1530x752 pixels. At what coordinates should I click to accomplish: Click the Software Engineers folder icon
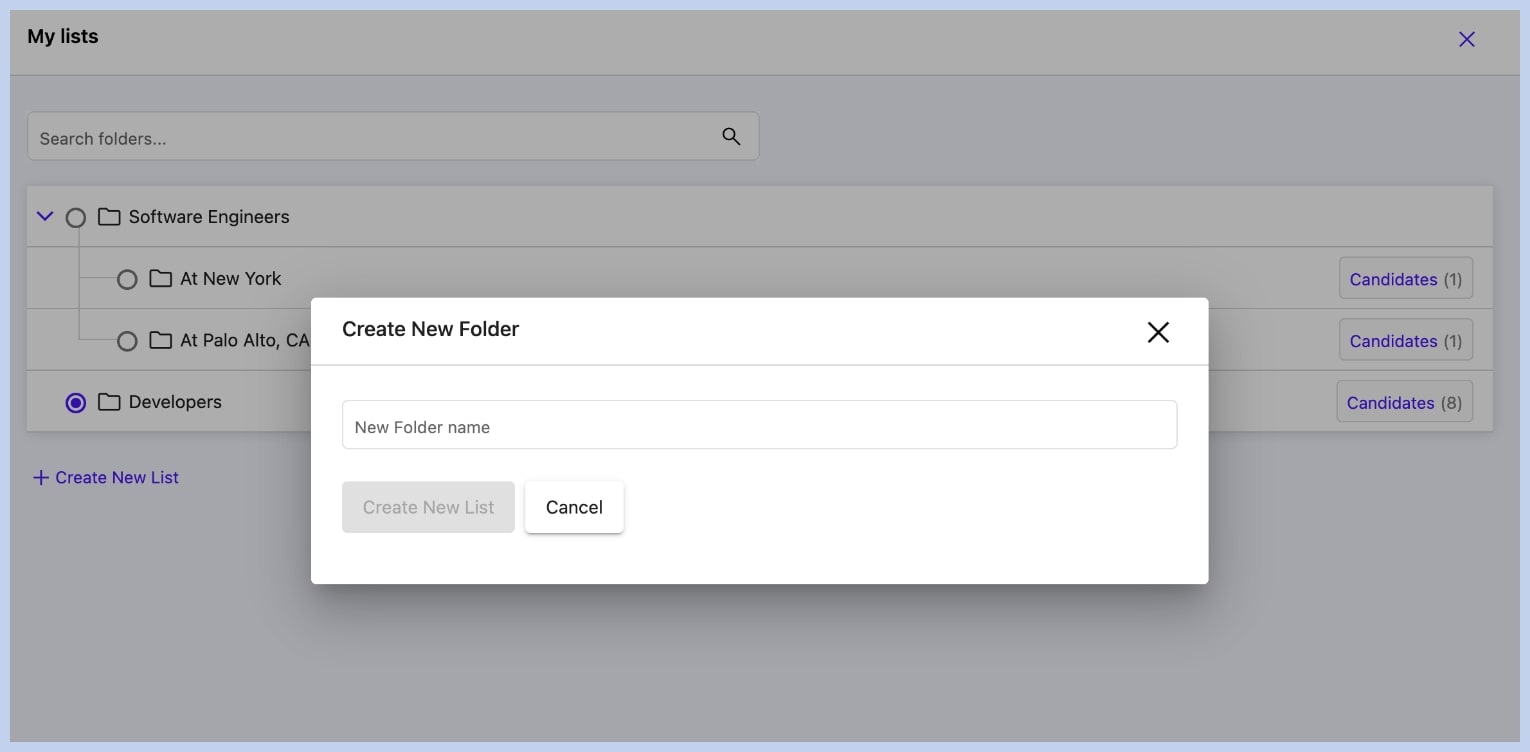[x=109, y=217]
